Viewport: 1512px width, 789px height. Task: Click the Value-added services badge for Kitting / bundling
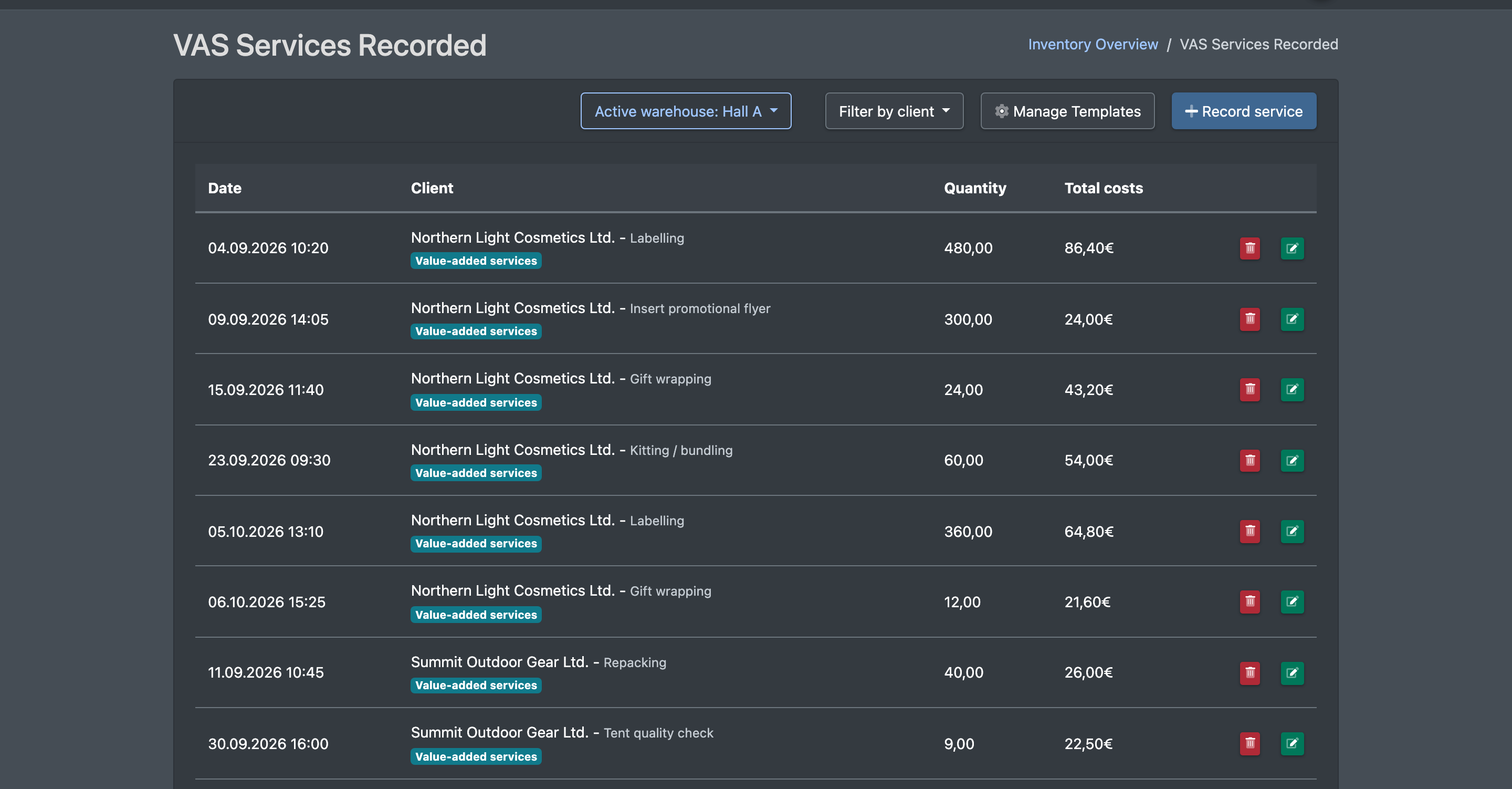click(476, 473)
